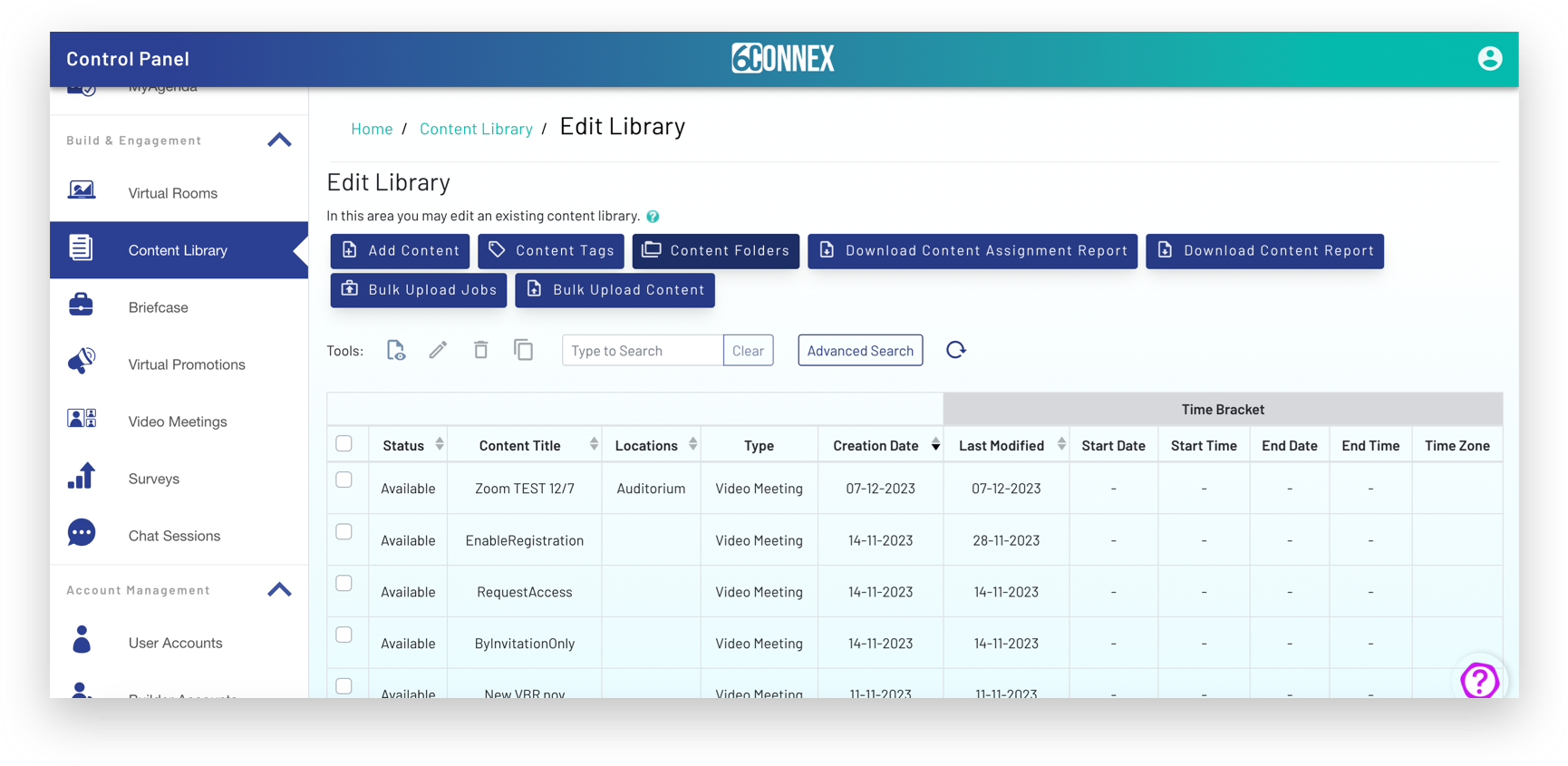The width and height of the screenshot is (1568, 766).
Task: Focus the Type to Search field
Action: 643,350
